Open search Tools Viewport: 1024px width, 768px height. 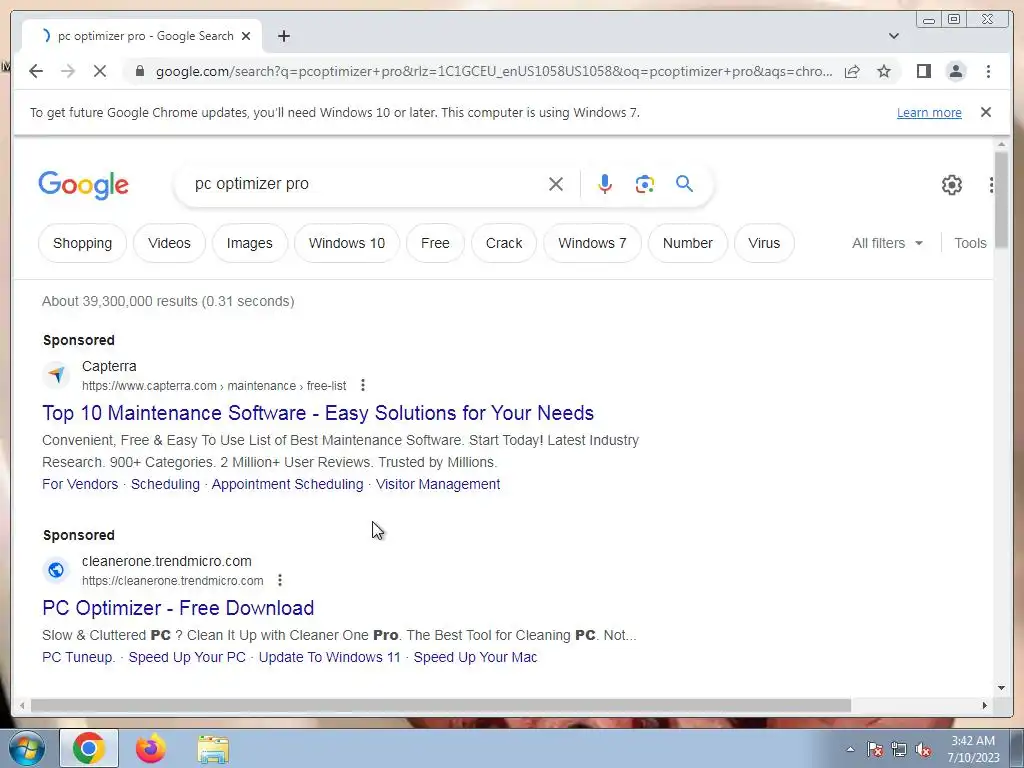(x=970, y=243)
